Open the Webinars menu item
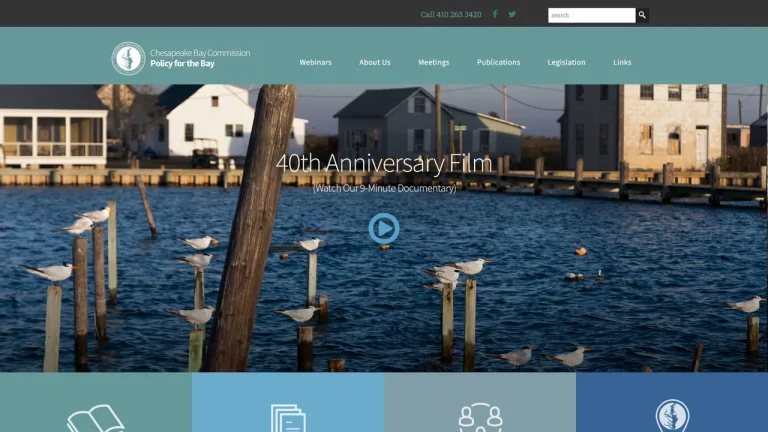 [315, 62]
